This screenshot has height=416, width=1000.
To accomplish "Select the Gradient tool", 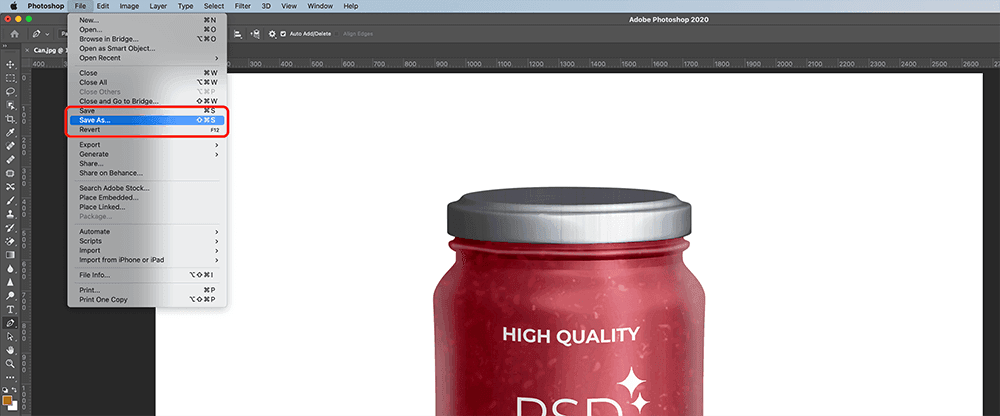I will [10, 255].
